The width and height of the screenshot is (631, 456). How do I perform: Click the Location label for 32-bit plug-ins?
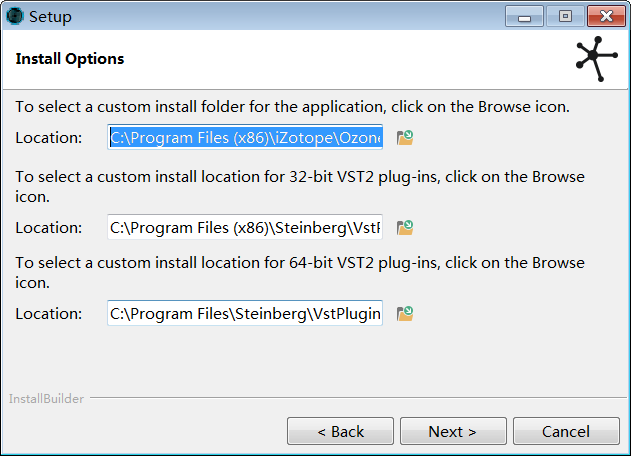coord(49,228)
